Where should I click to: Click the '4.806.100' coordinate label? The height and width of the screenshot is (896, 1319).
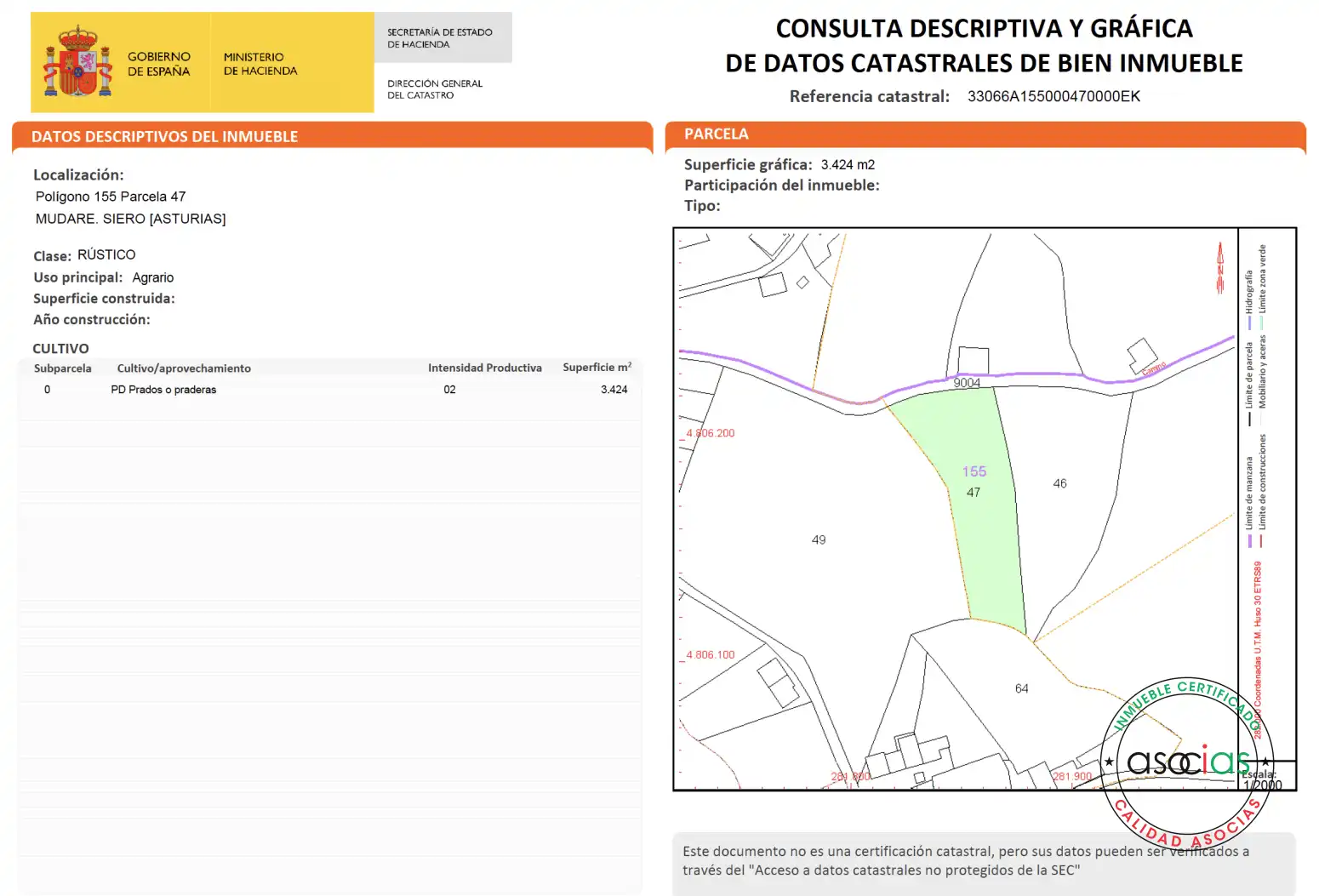point(711,655)
